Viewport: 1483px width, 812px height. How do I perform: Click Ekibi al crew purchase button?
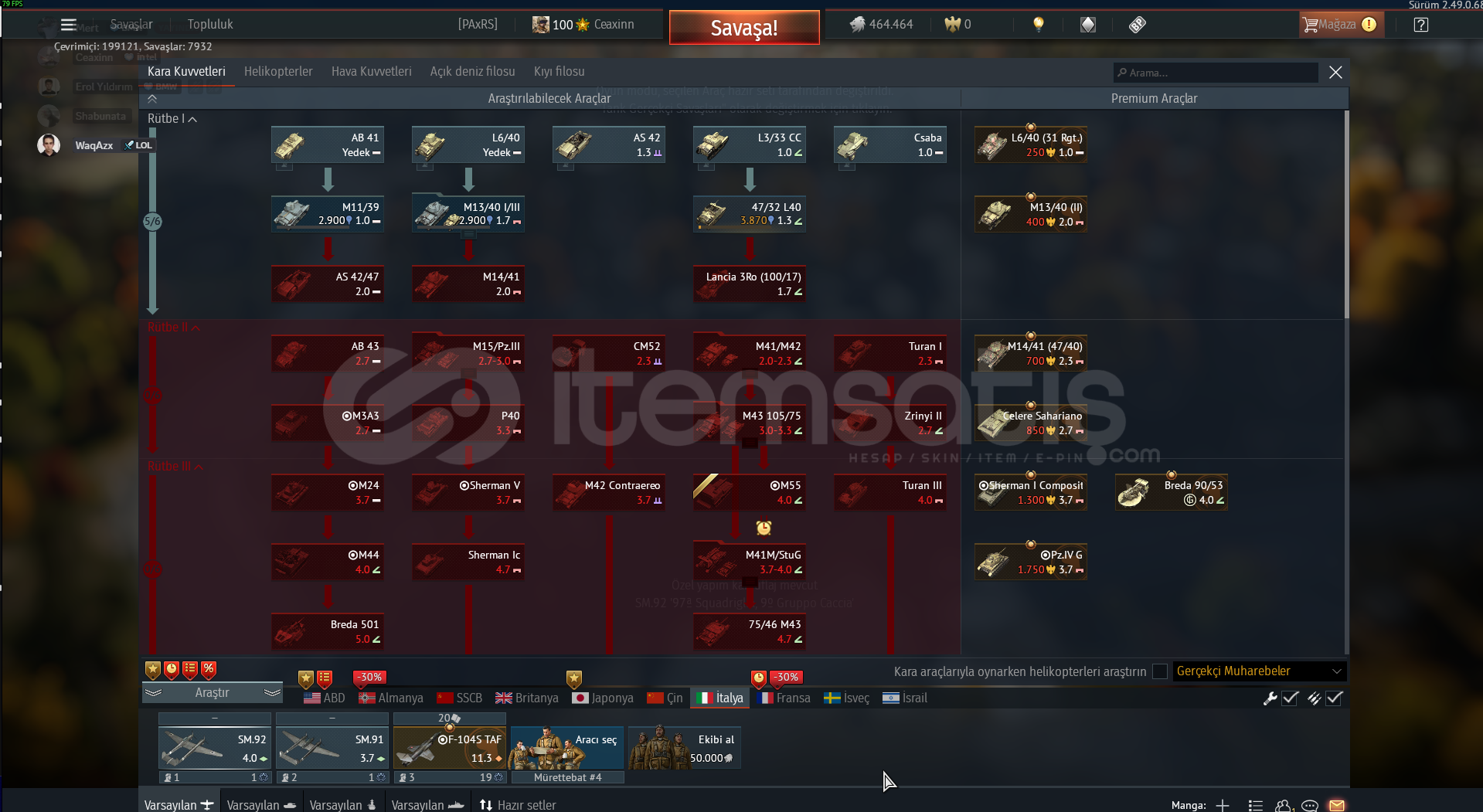[685, 748]
